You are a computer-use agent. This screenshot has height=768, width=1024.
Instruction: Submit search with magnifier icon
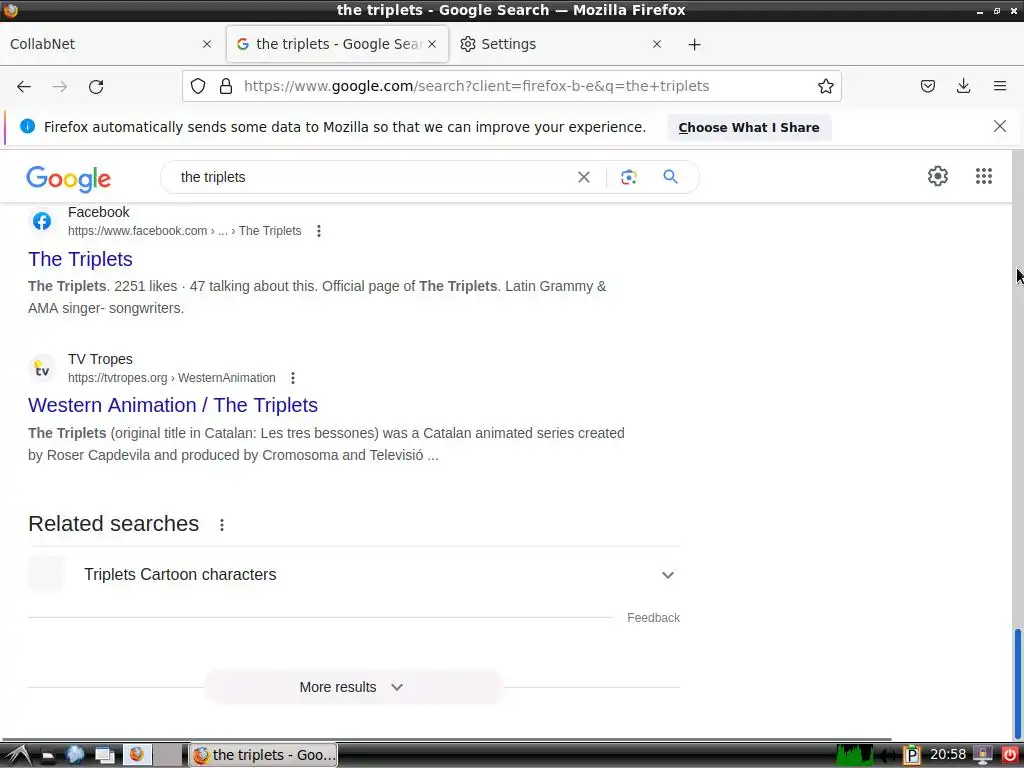(670, 177)
